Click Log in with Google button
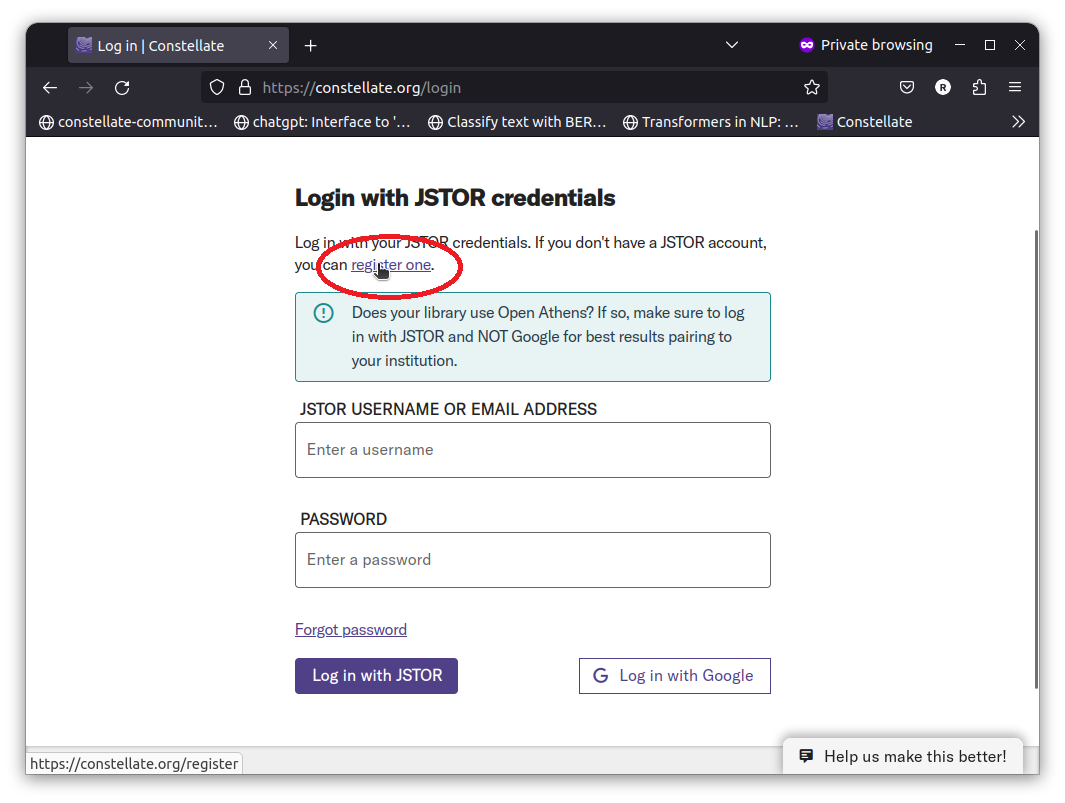Image resolution: width=1065 pixels, height=803 pixels. pos(674,676)
